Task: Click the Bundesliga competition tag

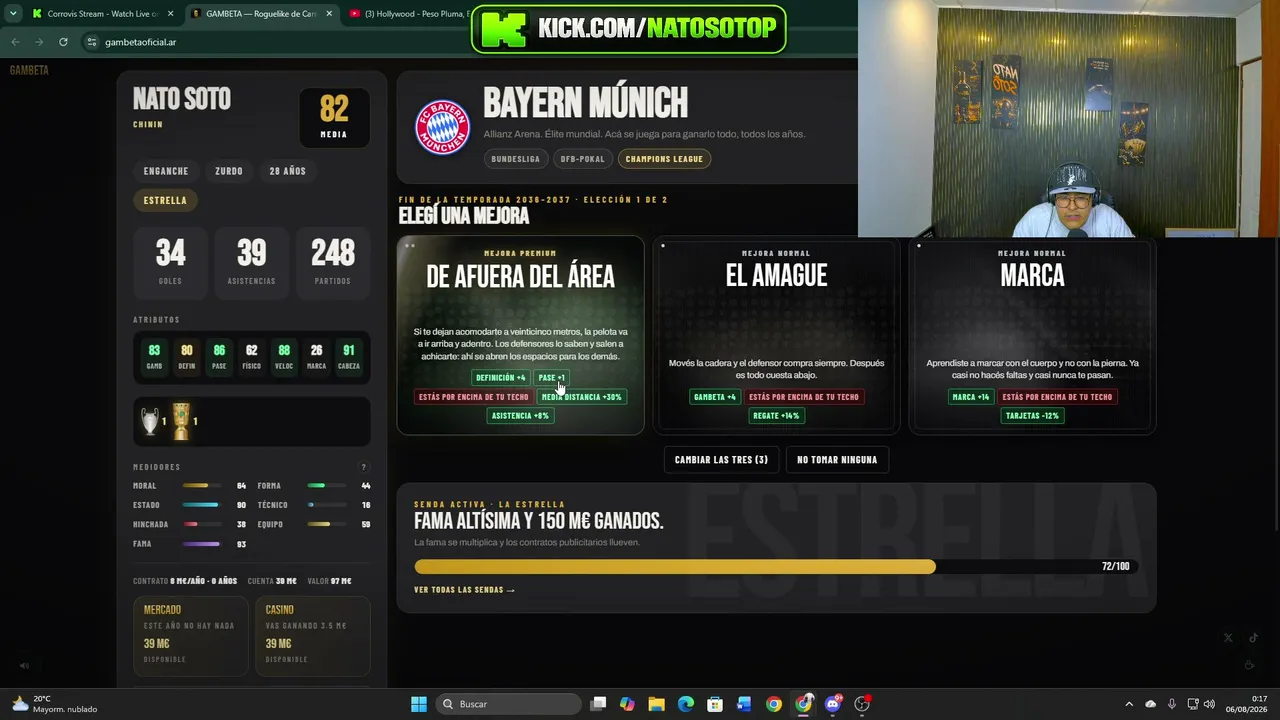Action: [515, 159]
